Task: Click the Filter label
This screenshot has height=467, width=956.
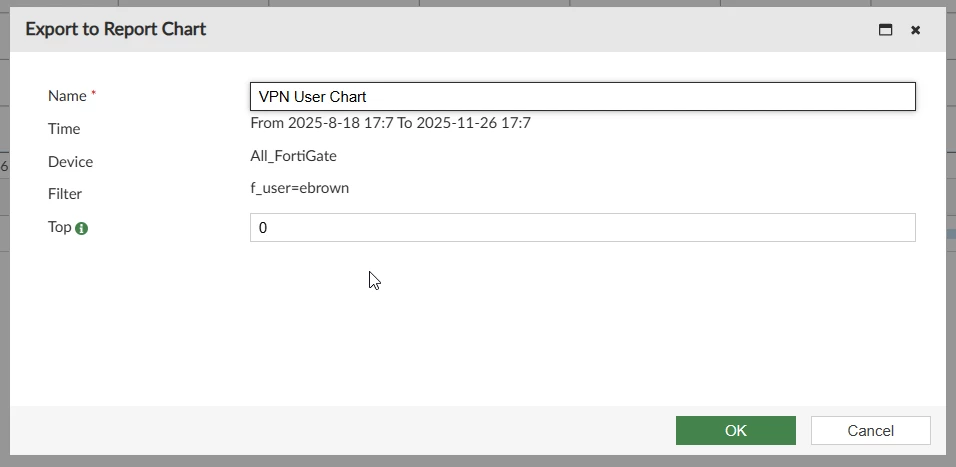Action: 65,194
